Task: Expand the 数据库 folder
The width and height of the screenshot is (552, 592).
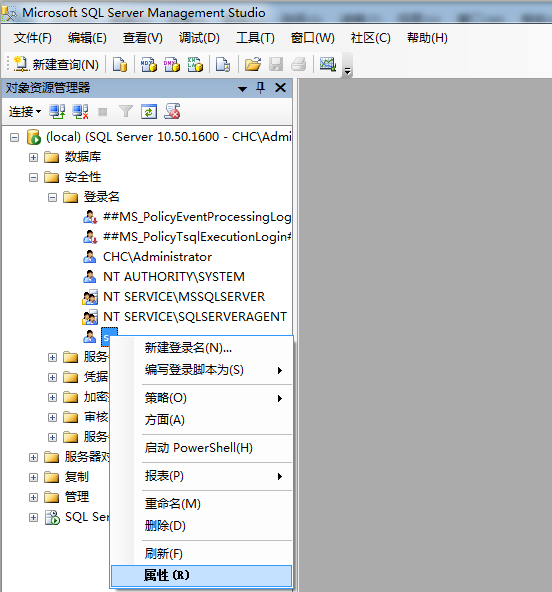Action: [33, 157]
